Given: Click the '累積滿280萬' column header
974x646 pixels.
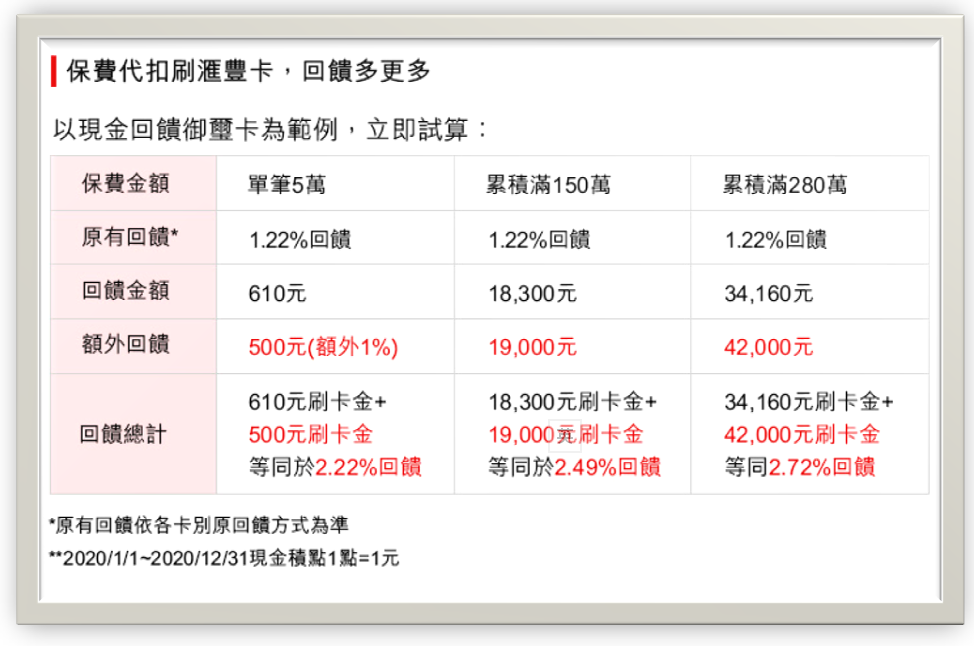Looking at the screenshot, I should pos(785,184).
